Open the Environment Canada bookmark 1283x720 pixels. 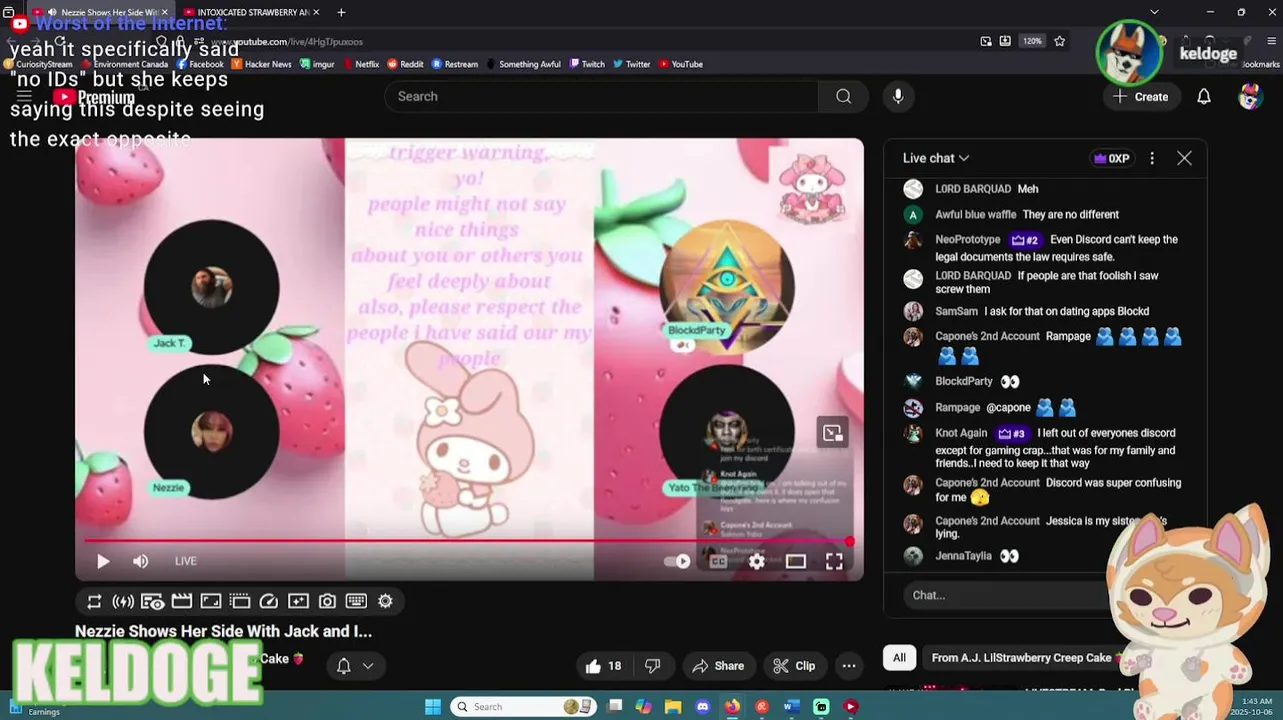pos(125,64)
